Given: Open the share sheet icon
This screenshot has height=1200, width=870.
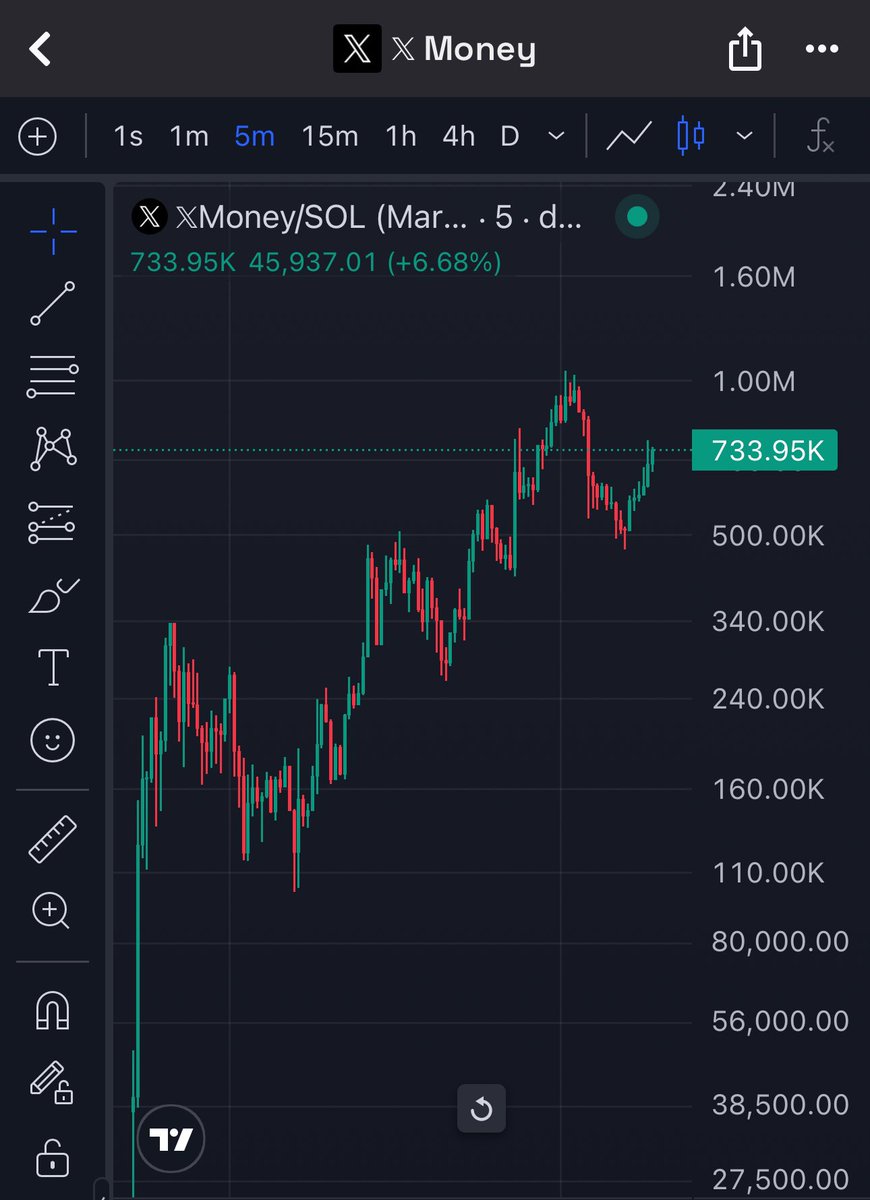Looking at the screenshot, I should (x=745, y=48).
